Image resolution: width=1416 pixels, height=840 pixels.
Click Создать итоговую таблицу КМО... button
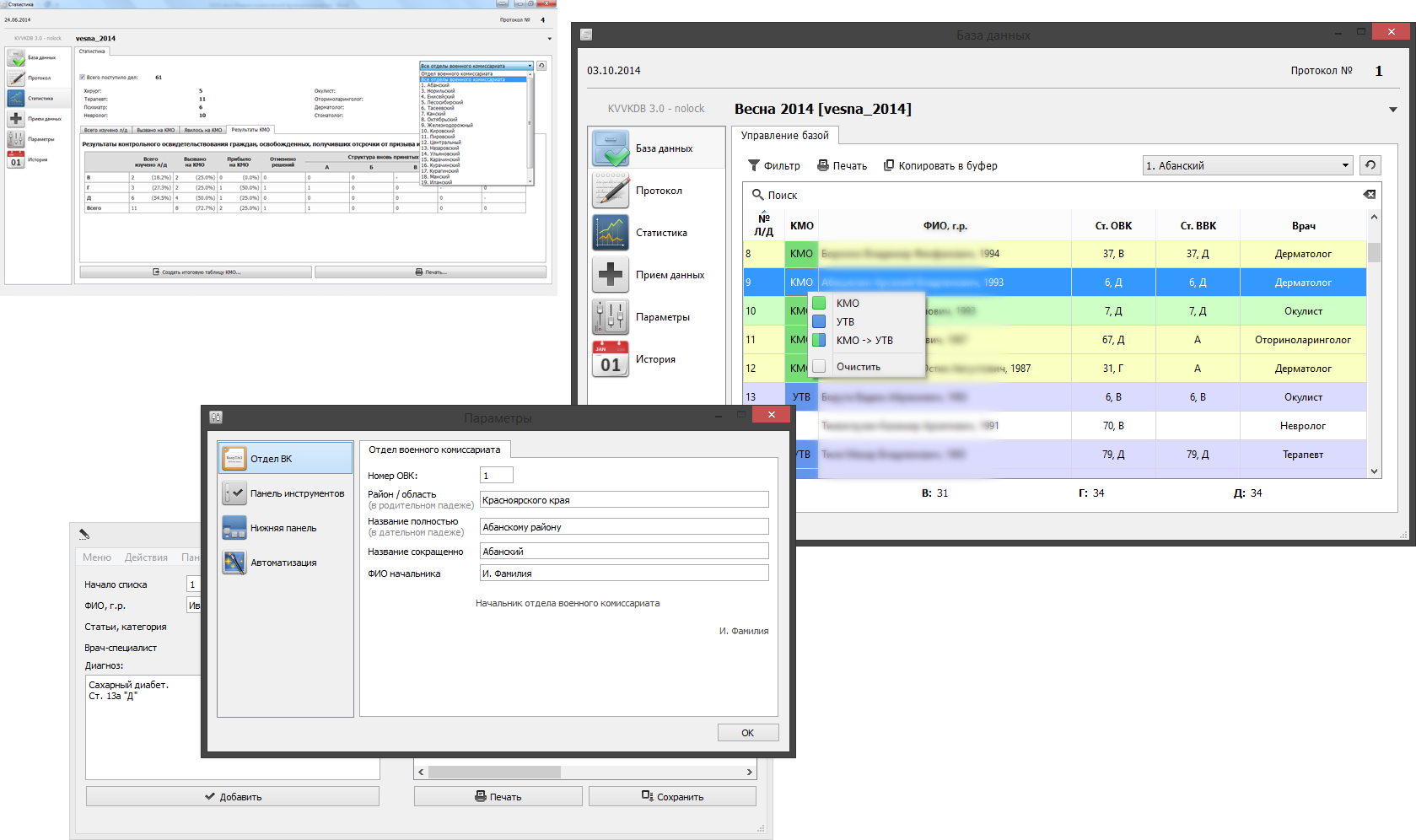[196, 272]
